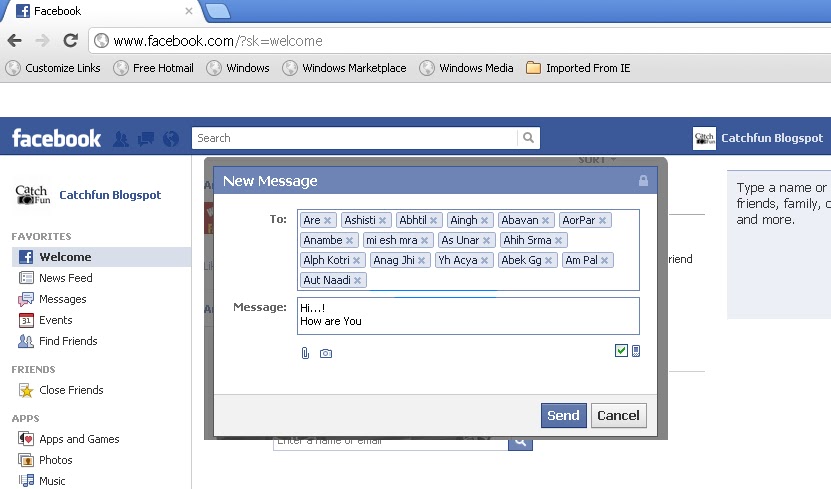Open Apps and Games
The image size is (831, 489).
[x=69, y=439]
